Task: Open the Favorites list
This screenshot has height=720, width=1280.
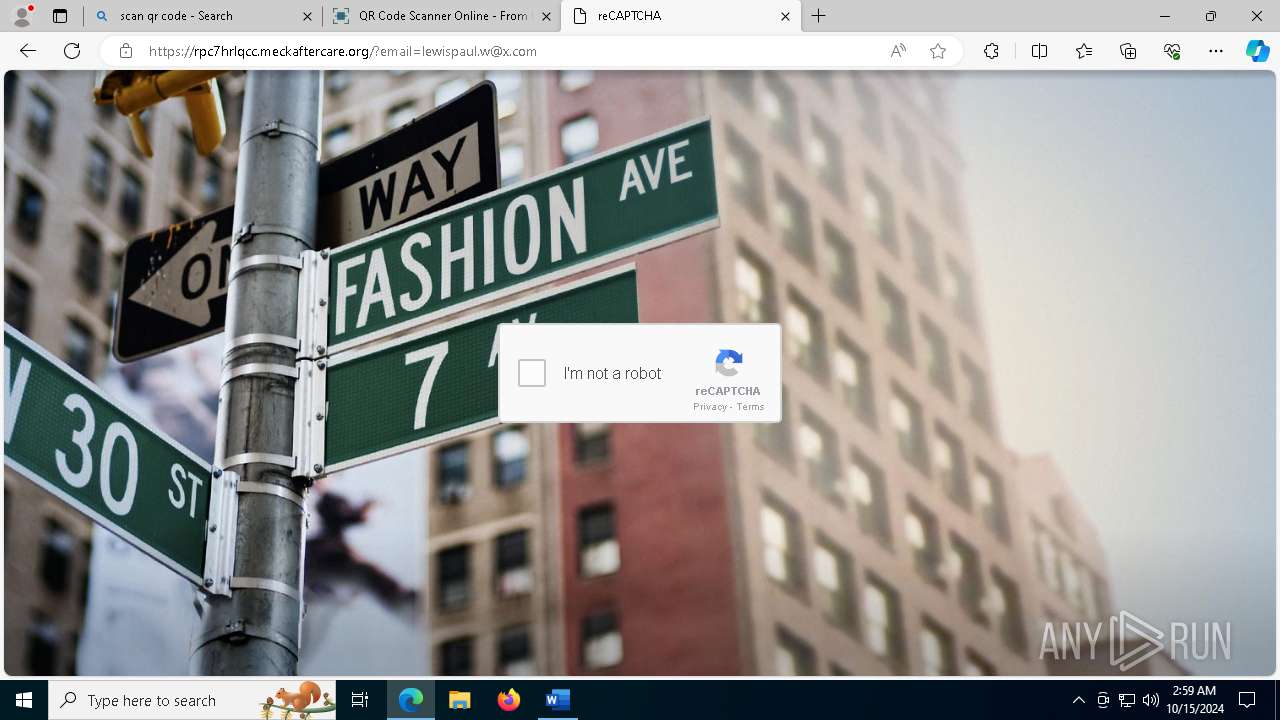Action: click(1084, 51)
